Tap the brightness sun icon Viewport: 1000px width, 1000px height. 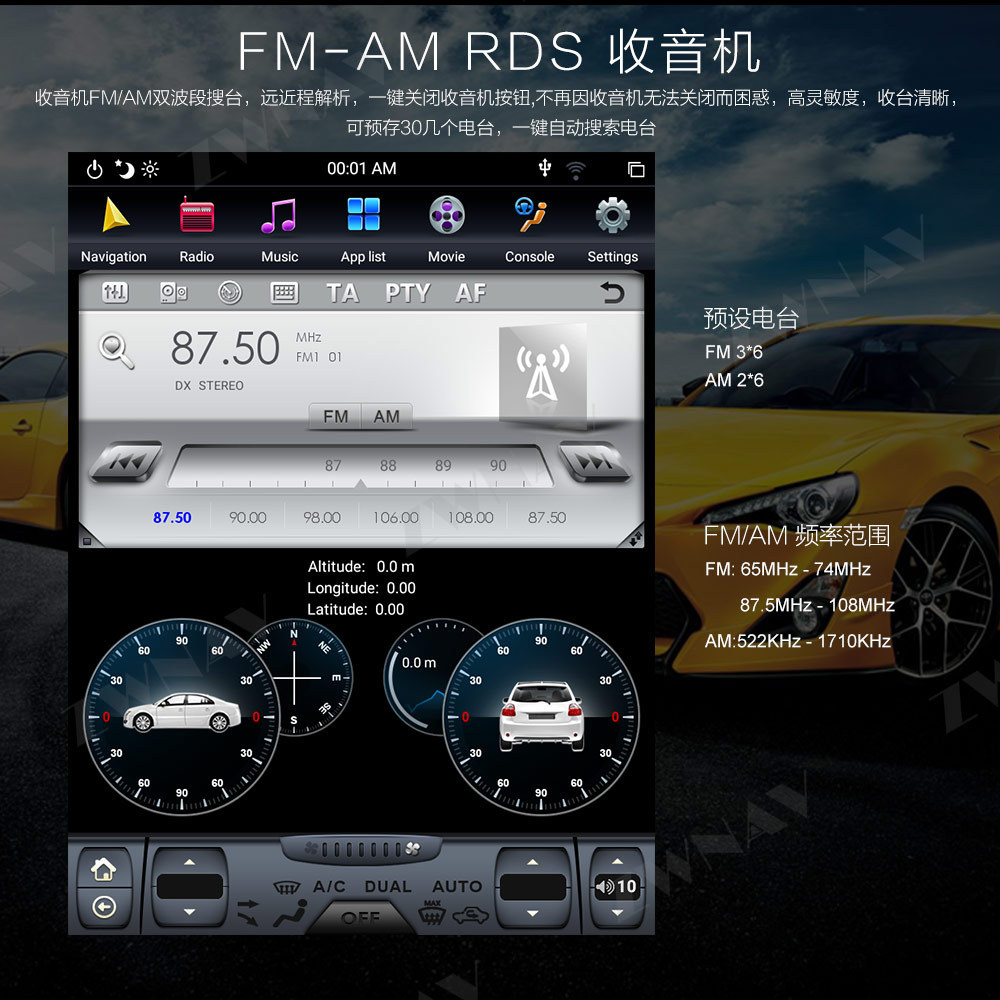(x=151, y=169)
